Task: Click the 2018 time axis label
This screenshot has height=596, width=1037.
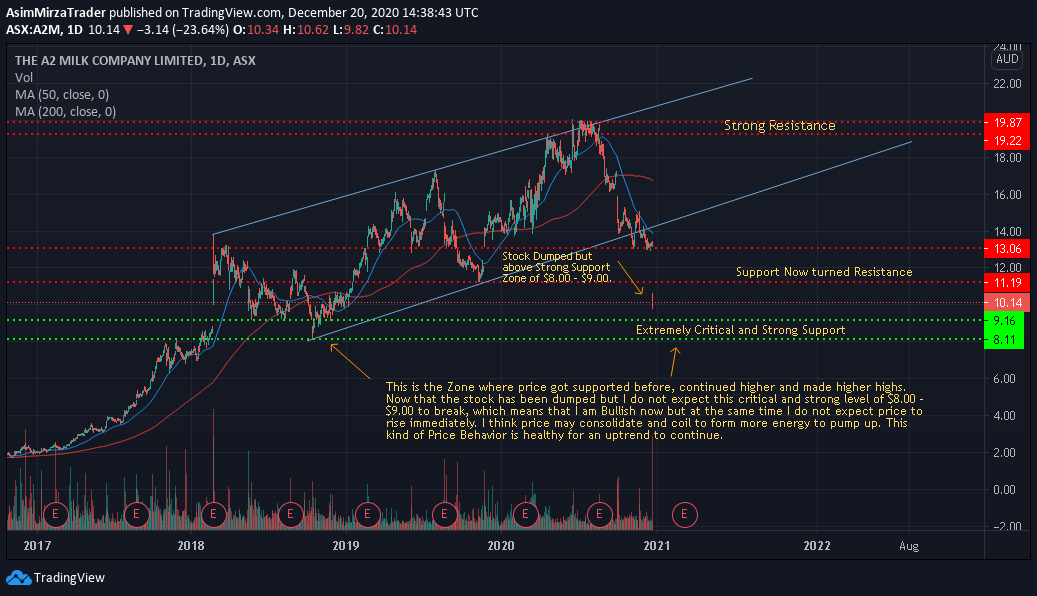Action: pos(190,546)
